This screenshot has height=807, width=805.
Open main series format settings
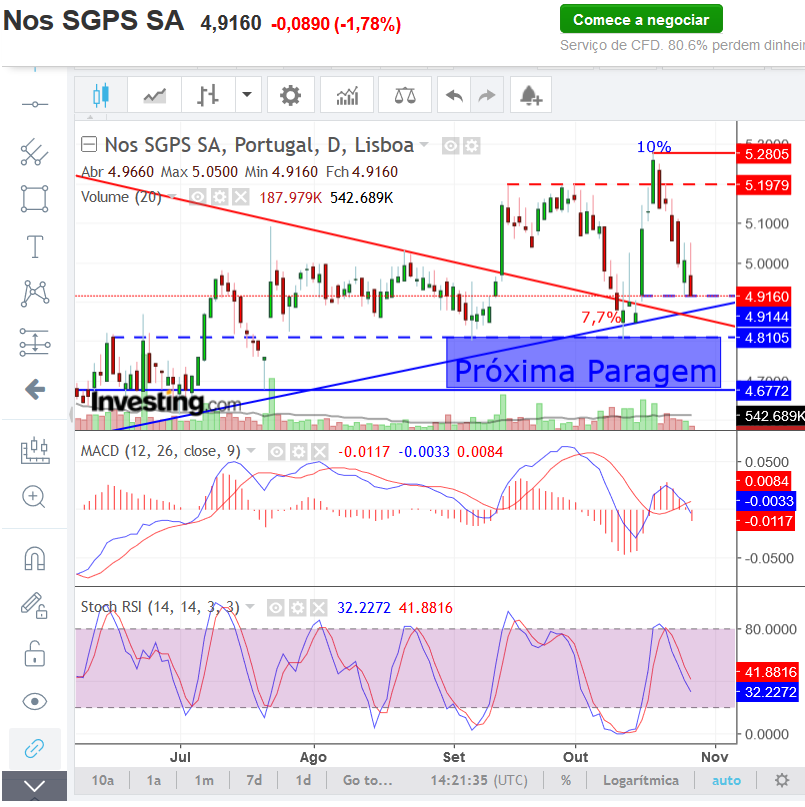pos(471,146)
